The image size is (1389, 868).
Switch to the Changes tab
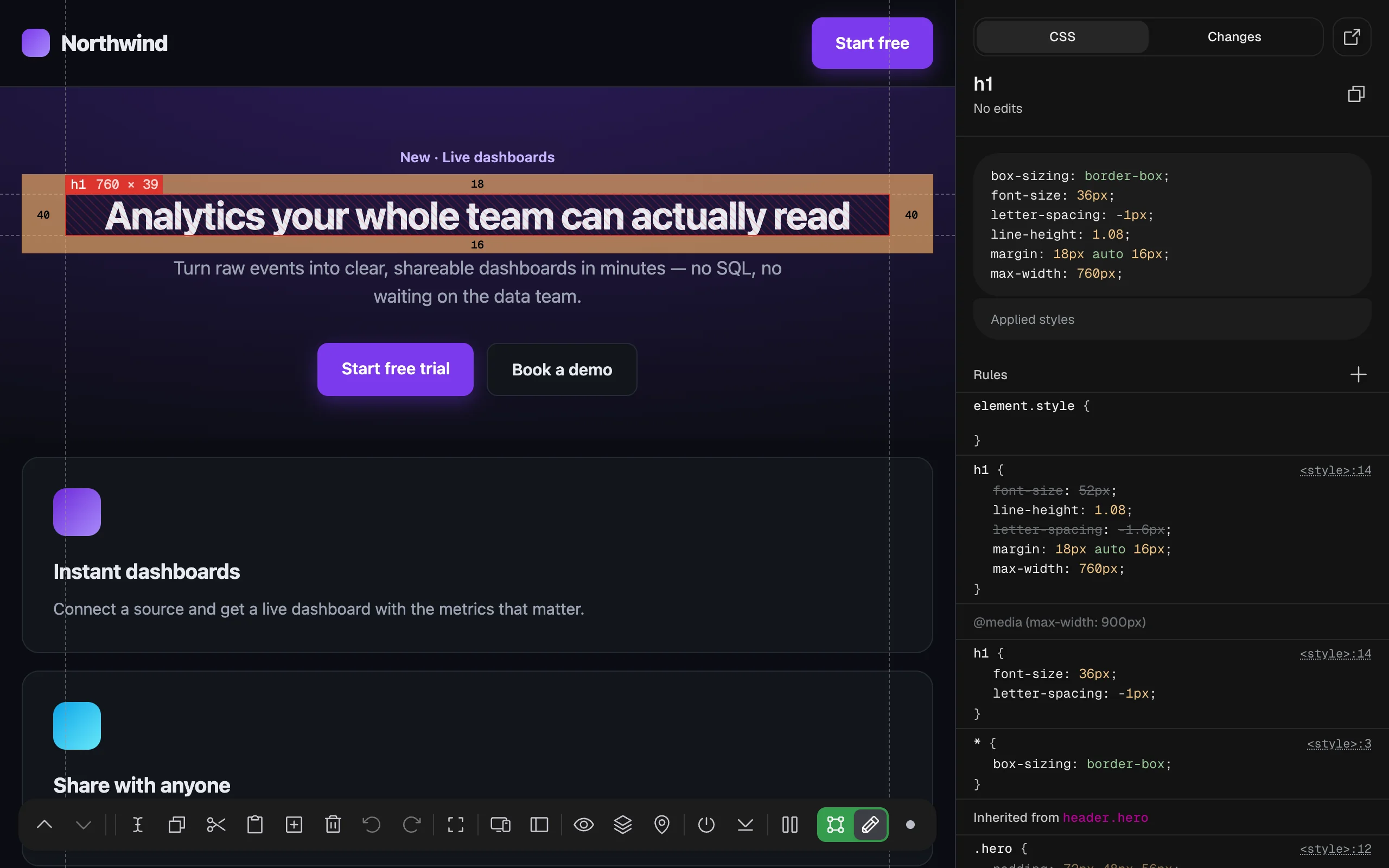(x=1234, y=37)
